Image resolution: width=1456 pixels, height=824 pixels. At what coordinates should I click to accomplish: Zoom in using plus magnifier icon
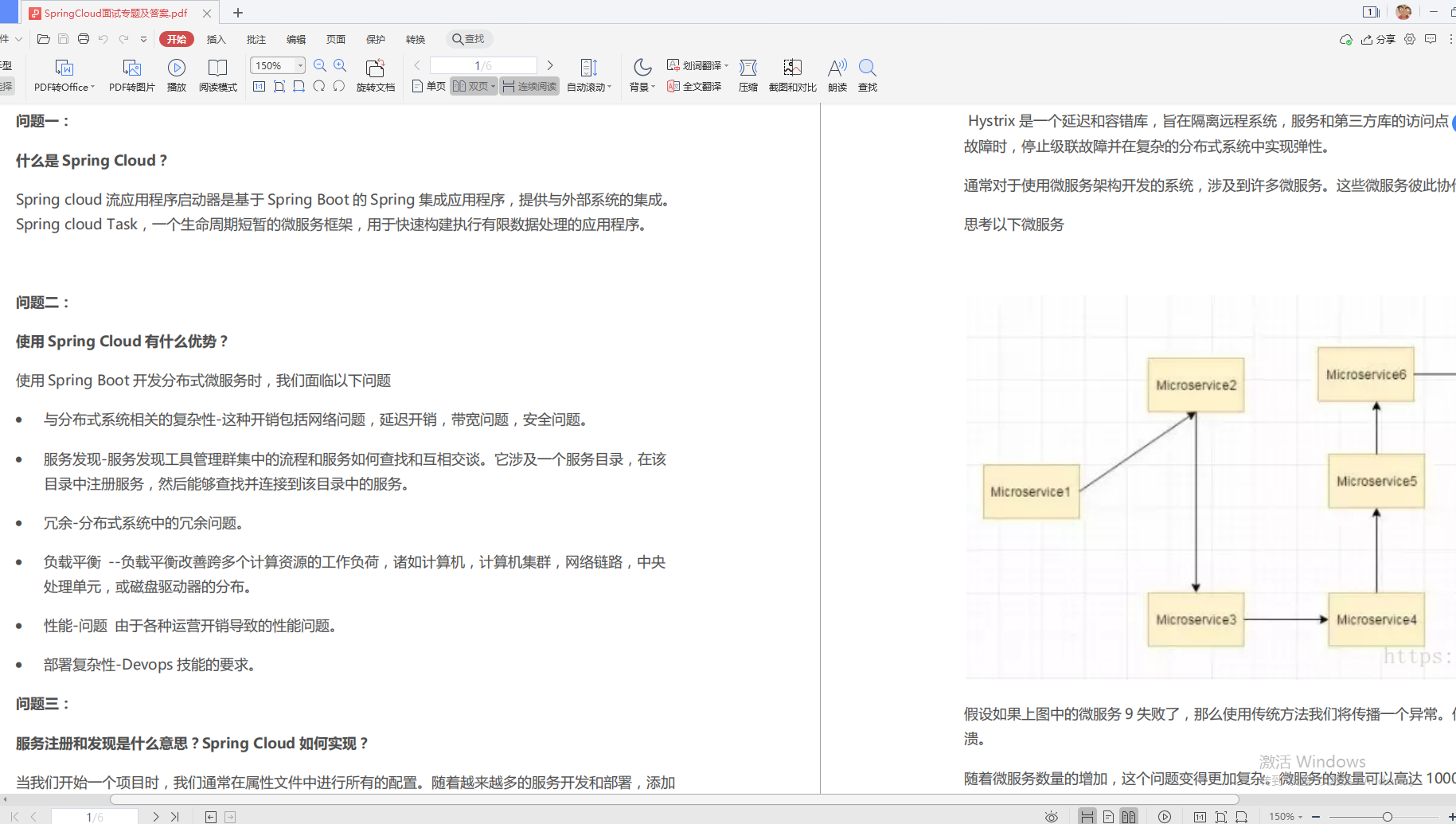tap(340, 65)
